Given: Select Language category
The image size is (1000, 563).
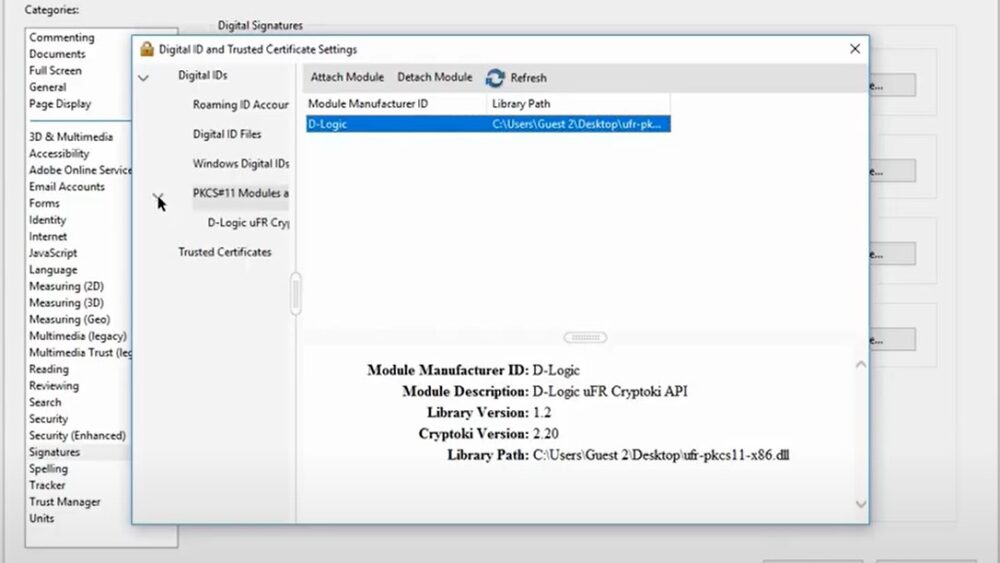Looking at the screenshot, I should [53, 270].
